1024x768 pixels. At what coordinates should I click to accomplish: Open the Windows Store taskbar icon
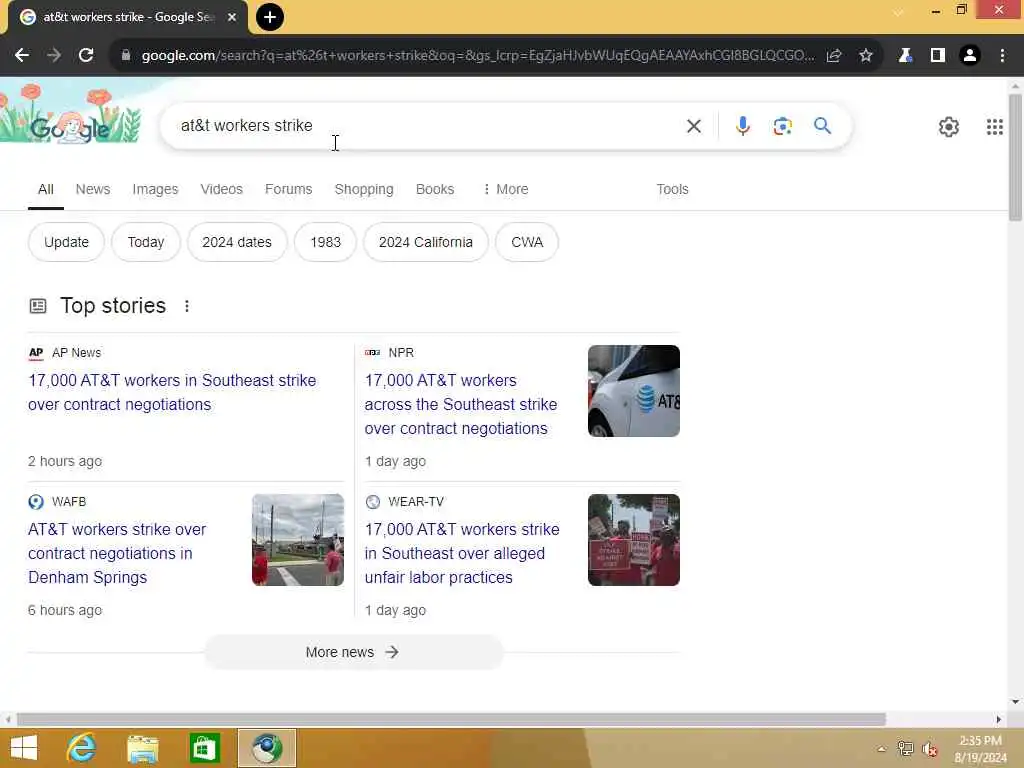click(204, 748)
